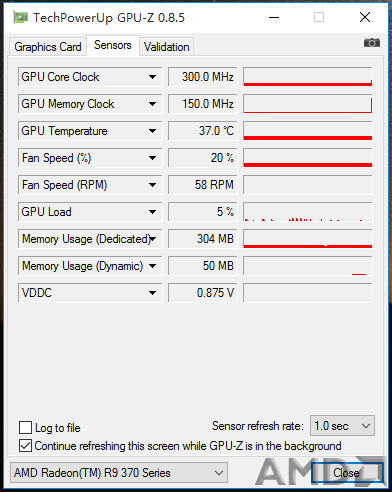
Task: Open the GPU Core Clock sensor dropdown
Action: (152, 77)
